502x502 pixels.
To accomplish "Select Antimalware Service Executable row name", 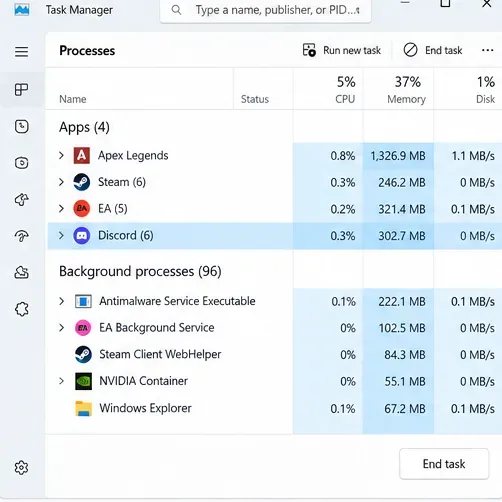I will (x=177, y=301).
